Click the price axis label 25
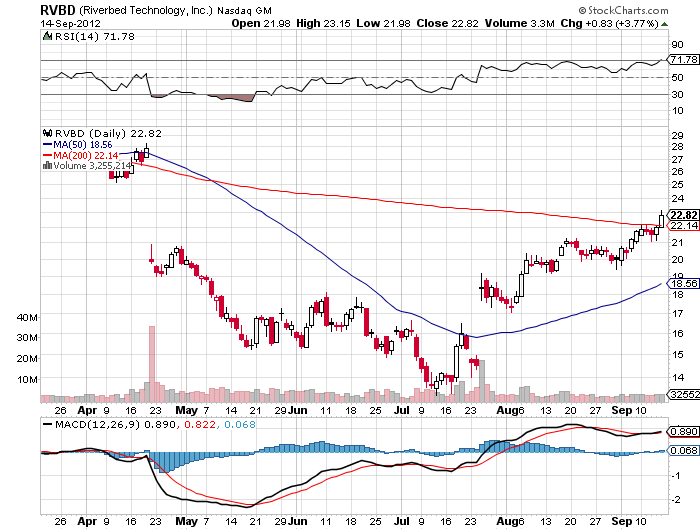Image resolution: width=700 pixels, height=530 pixels. point(677,184)
